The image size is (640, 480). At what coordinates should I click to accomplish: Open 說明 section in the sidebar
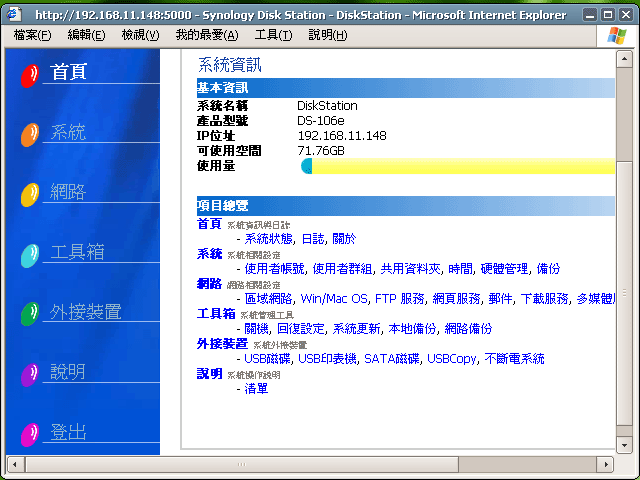pos(68,371)
